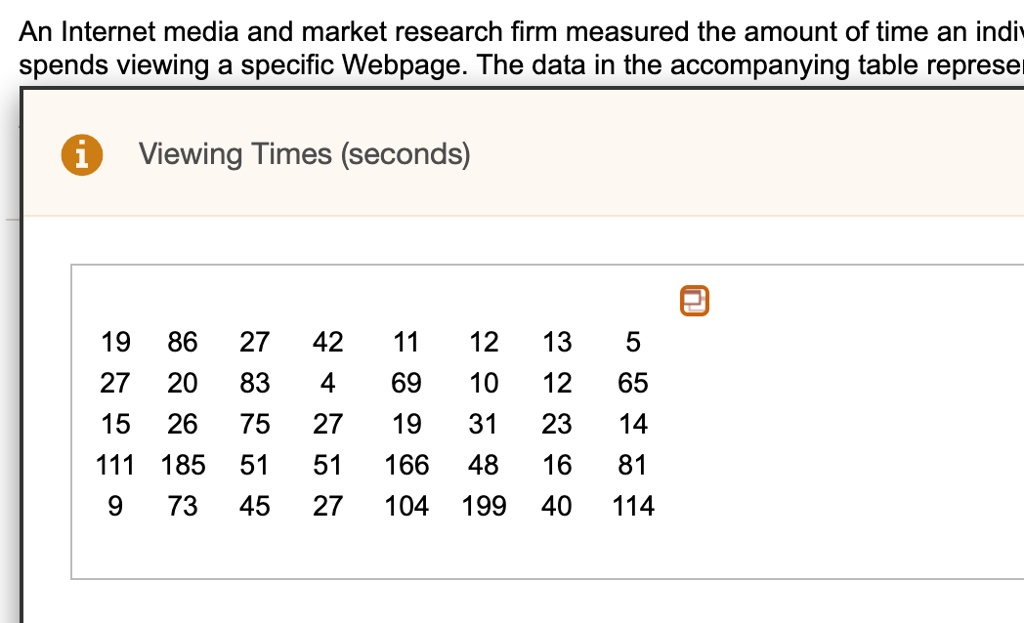Screen dimensions: 1024x623
Task: Click the Viewing Times (seconds) title
Action: click(305, 154)
